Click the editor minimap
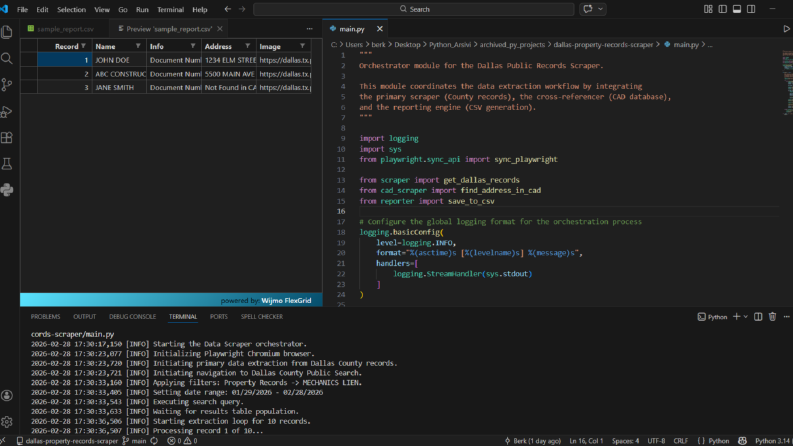The image size is (793, 446). 787,83
